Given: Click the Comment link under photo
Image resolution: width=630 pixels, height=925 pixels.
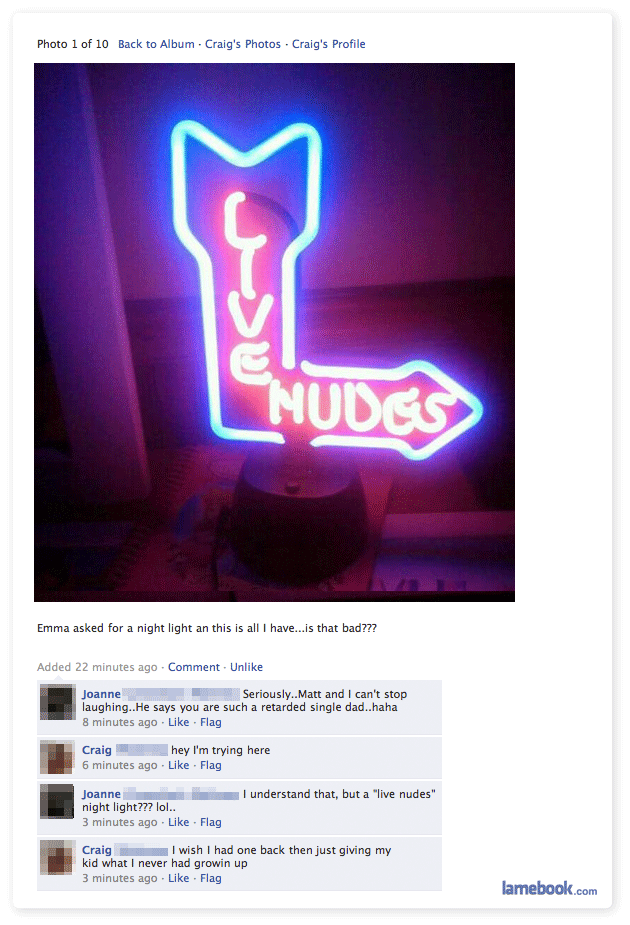Looking at the screenshot, I should point(193,667).
